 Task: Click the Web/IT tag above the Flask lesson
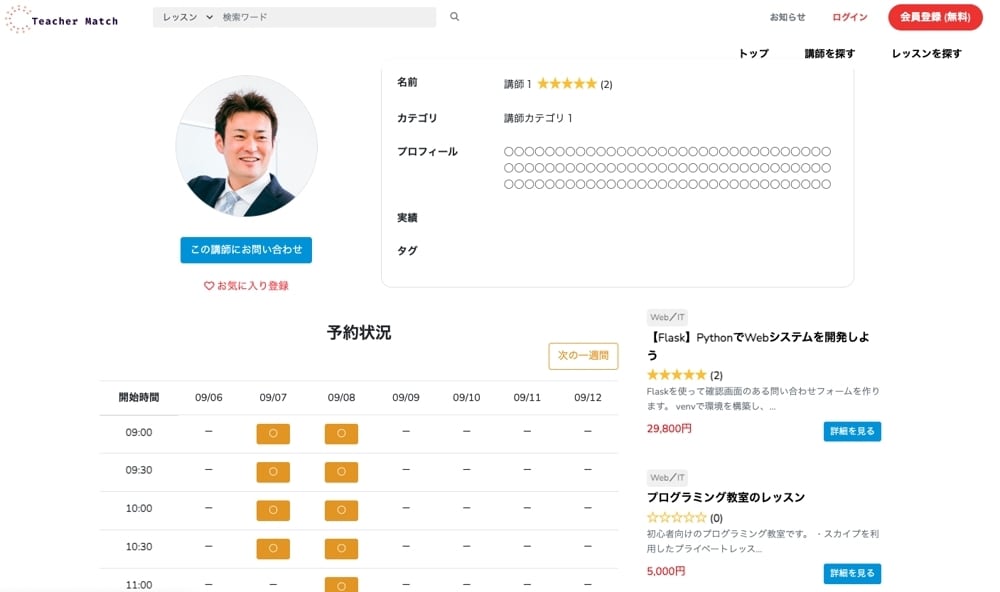pyautogui.click(x=667, y=317)
